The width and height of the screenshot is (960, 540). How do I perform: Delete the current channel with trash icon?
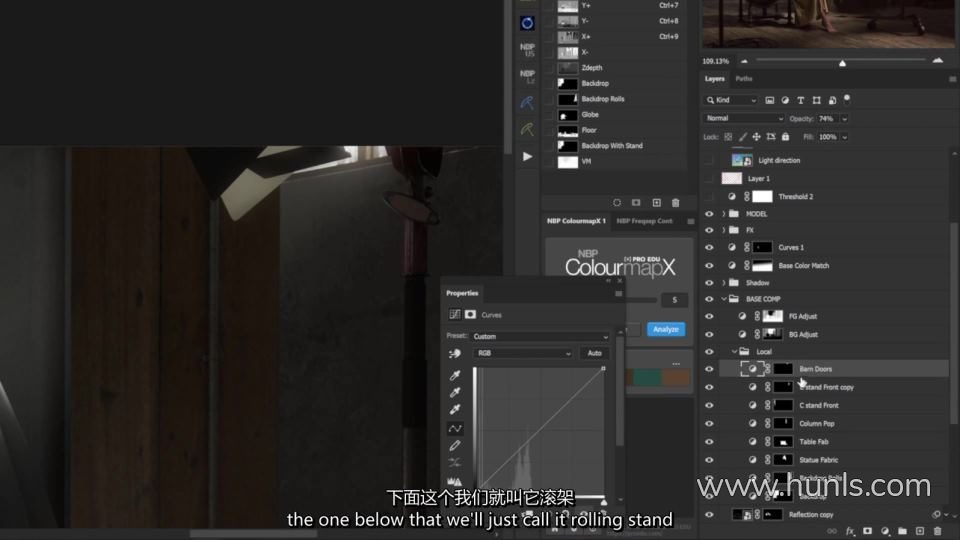coord(675,203)
